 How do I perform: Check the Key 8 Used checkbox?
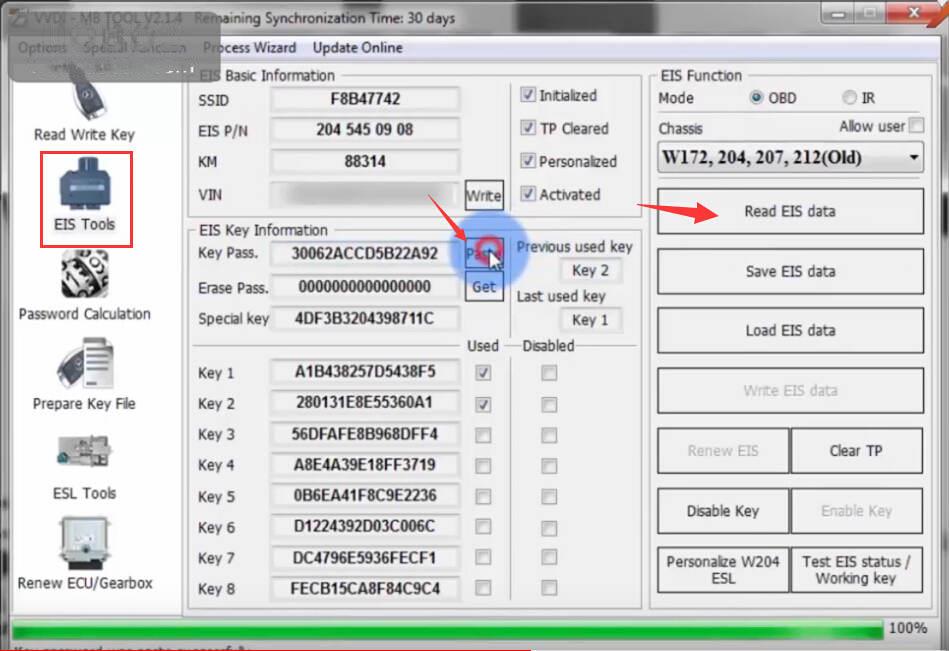point(483,587)
